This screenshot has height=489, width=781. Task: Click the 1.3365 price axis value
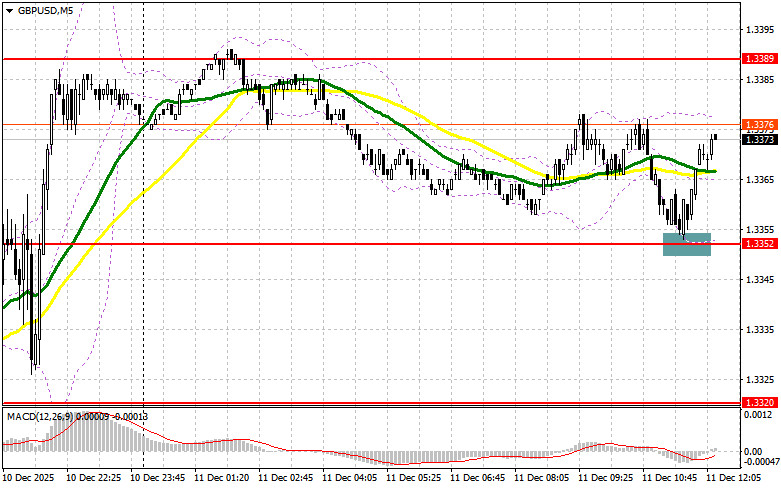(x=760, y=179)
